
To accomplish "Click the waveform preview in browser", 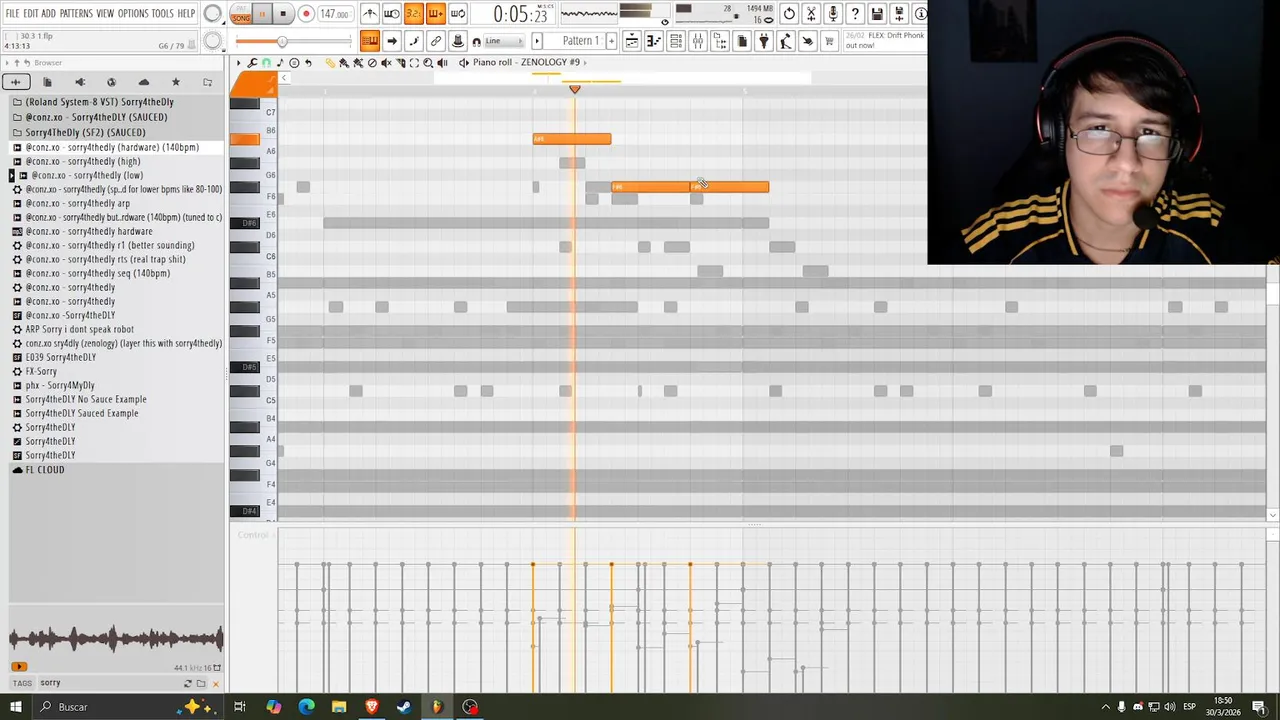I will point(116,638).
